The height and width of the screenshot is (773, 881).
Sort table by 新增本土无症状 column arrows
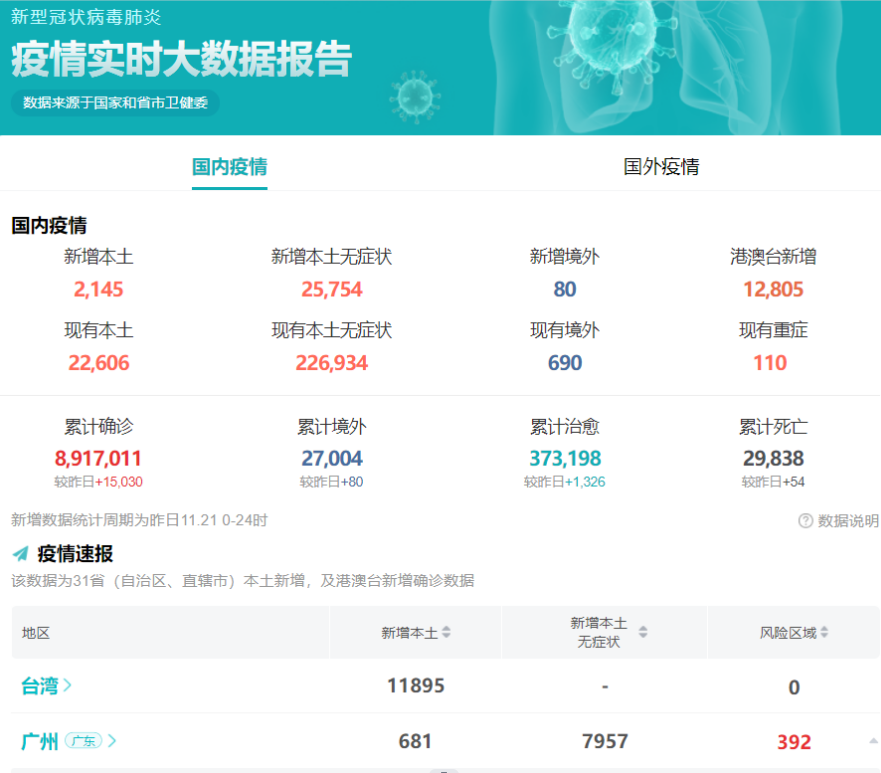pyautogui.click(x=643, y=633)
